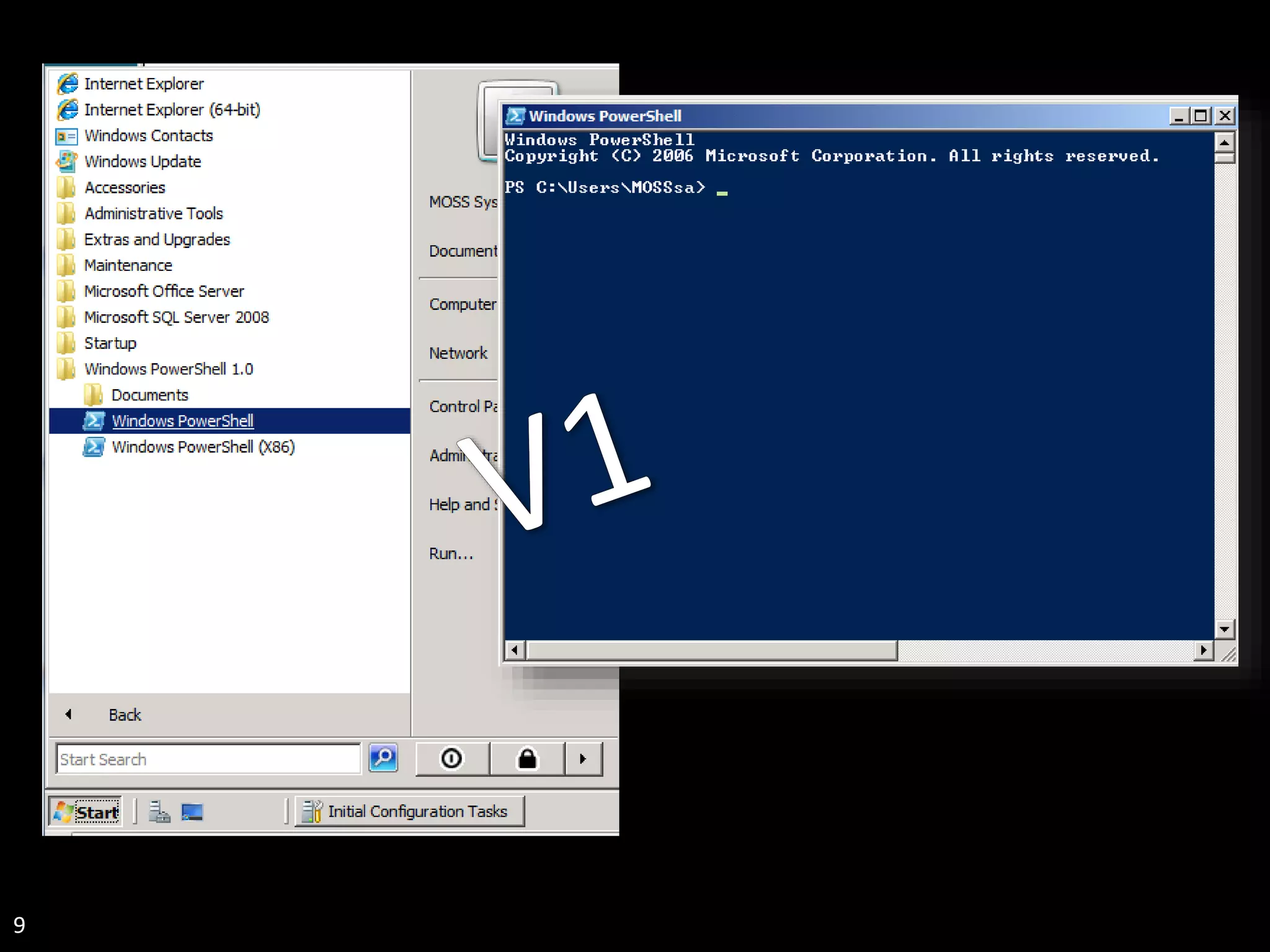Image resolution: width=1270 pixels, height=952 pixels.
Task: Expand Microsoft SQL Server 2008 folder
Action: pos(176,317)
